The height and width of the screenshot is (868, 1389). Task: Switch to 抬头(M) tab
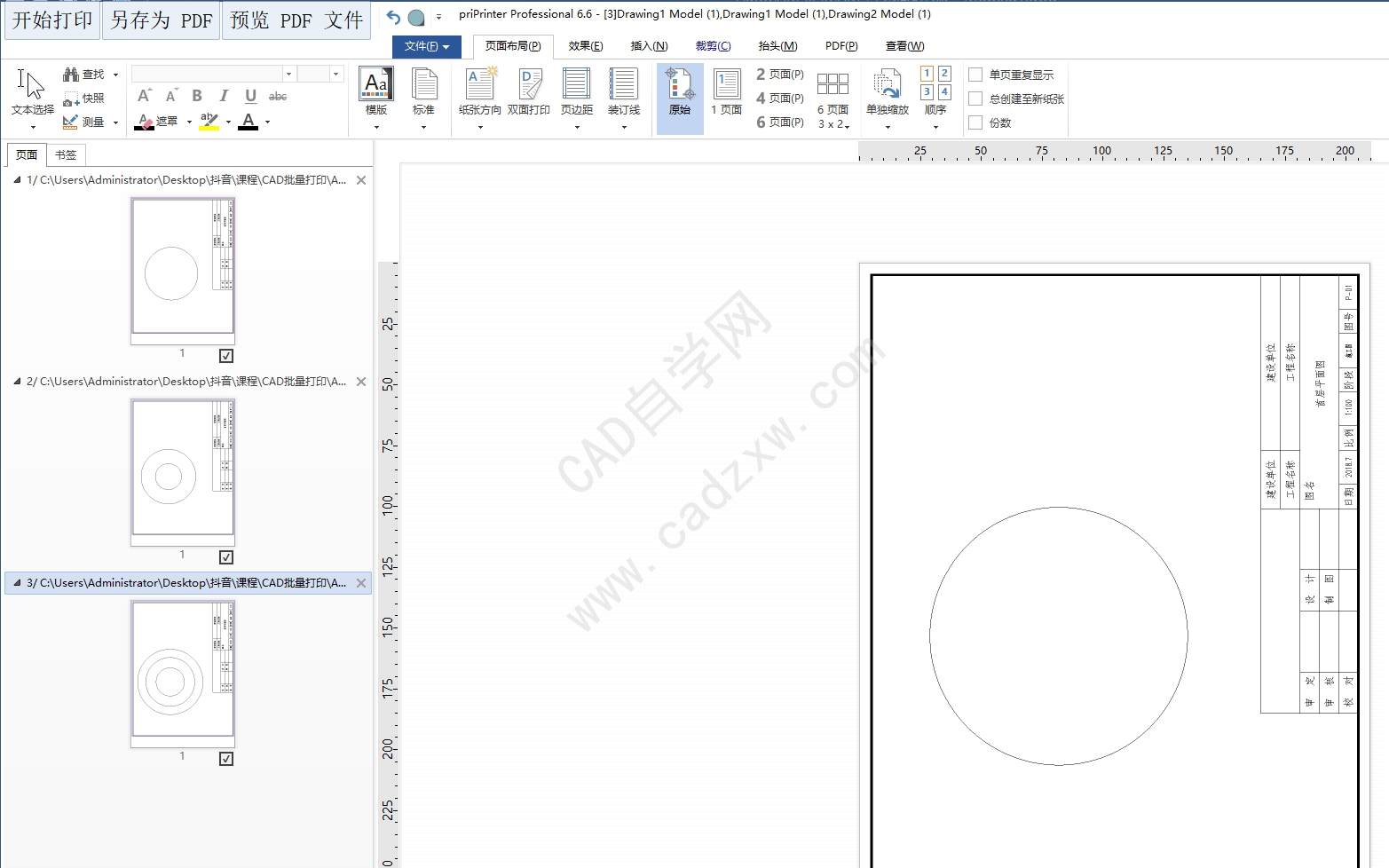point(778,46)
